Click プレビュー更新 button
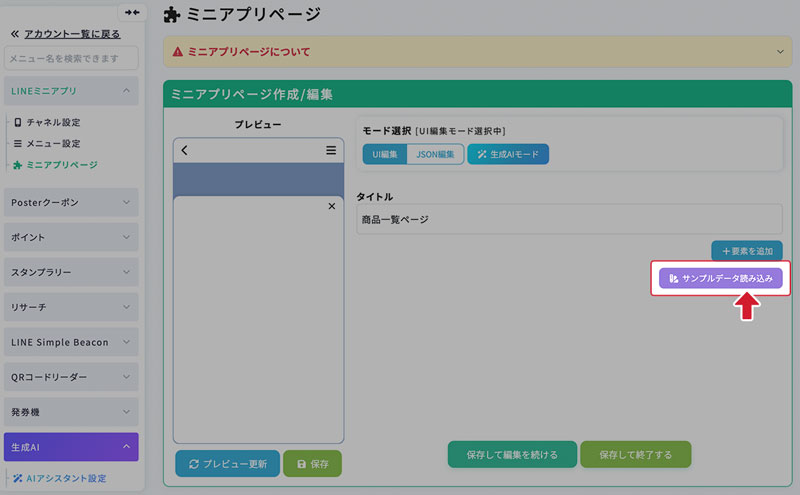This screenshot has height=495, width=800. [228, 464]
